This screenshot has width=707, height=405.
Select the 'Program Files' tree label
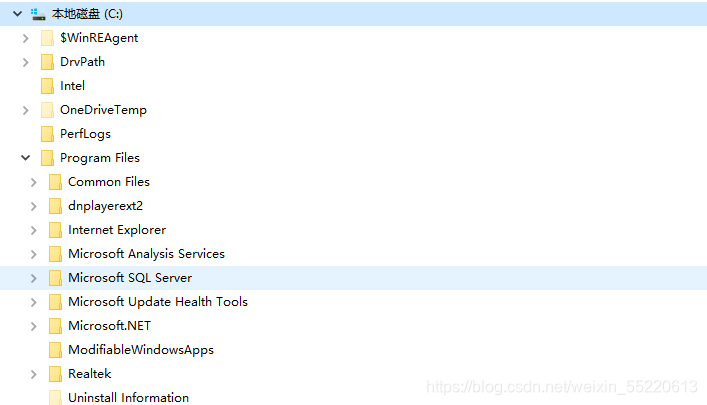coord(100,158)
